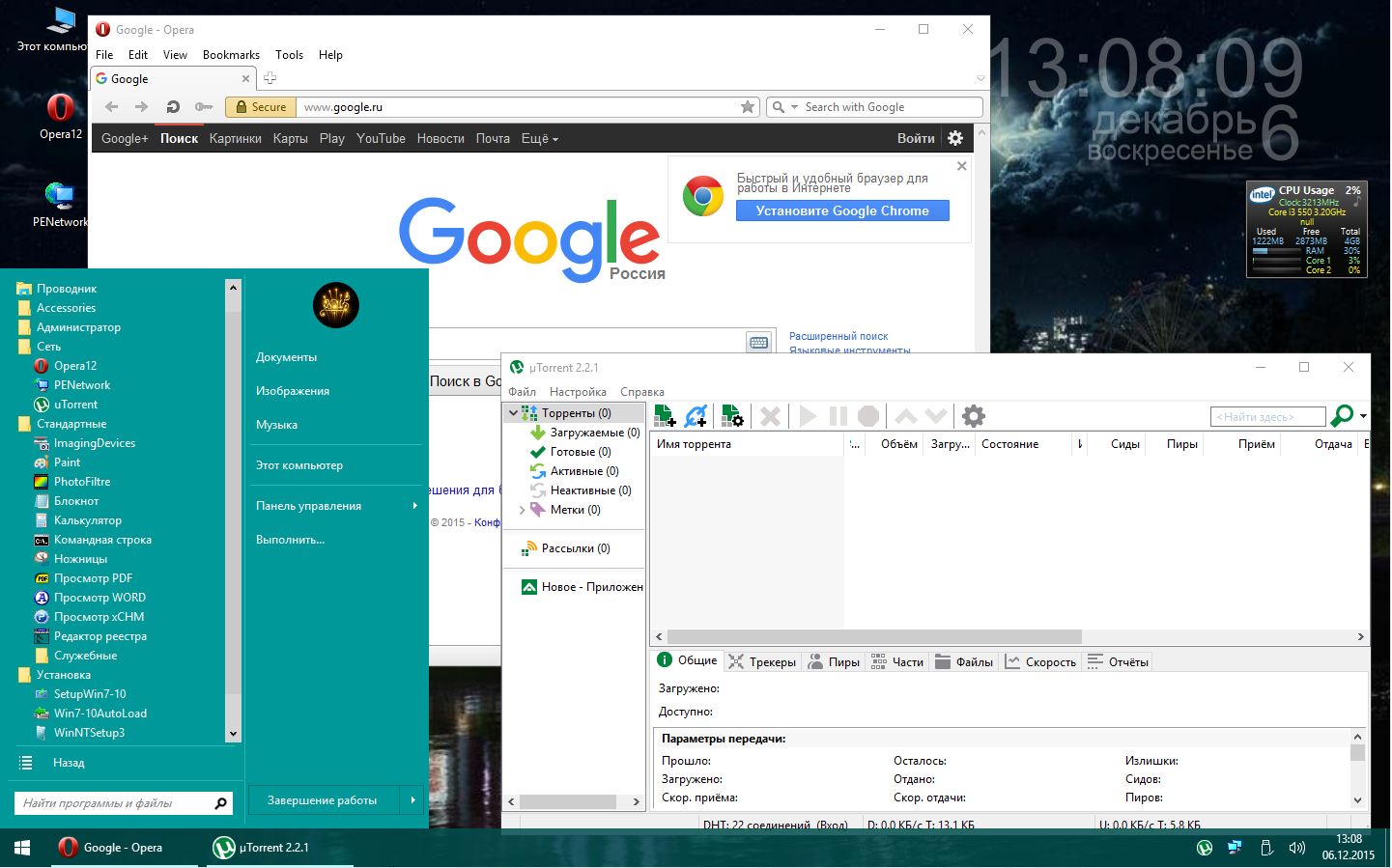Click Opera Forward navigation arrow
The height and width of the screenshot is (868, 1392).
(142, 107)
